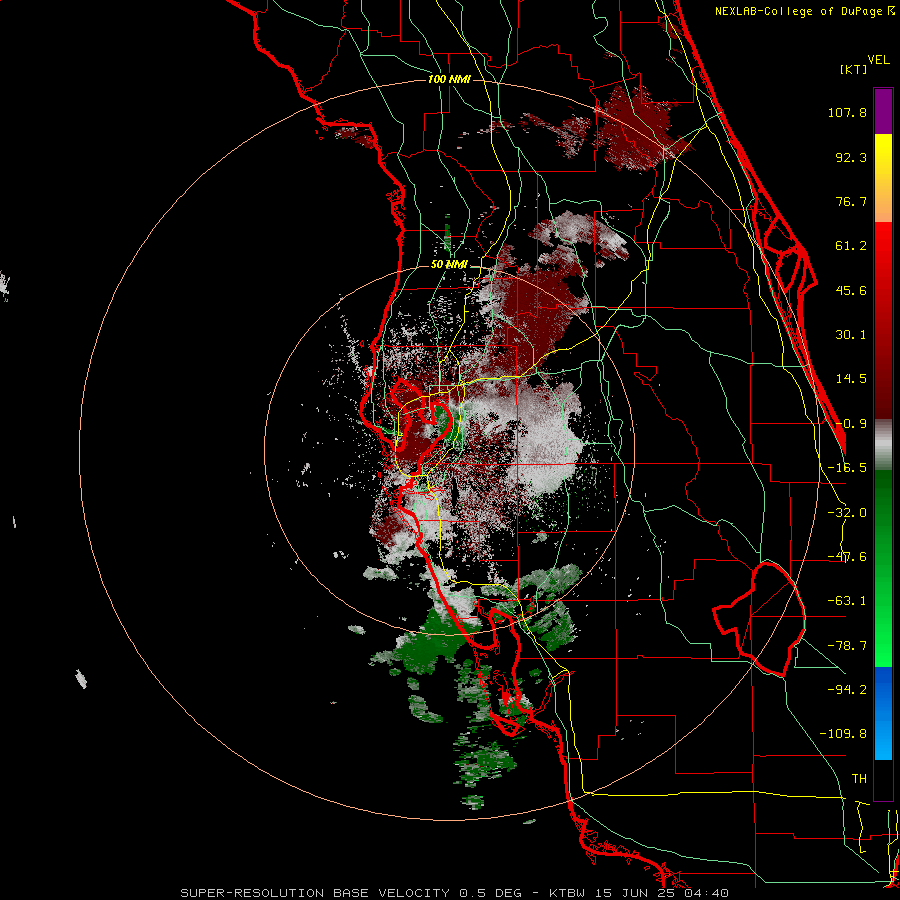The width and height of the screenshot is (900, 900).
Task: Click the [KT] units label
Action: coord(853,69)
